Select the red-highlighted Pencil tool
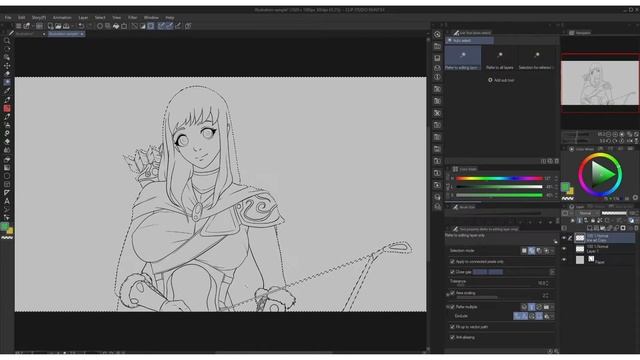 pyautogui.click(x=7, y=108)
